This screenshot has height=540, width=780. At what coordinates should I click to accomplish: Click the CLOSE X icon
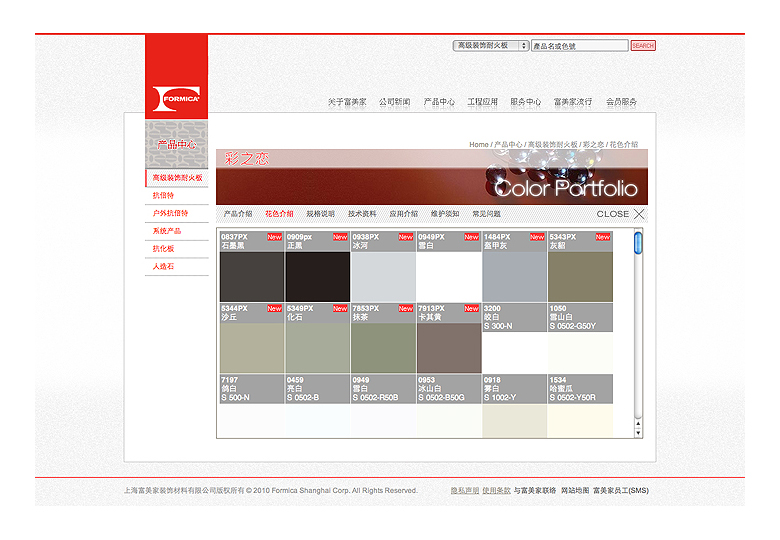(x=639, y=214)
